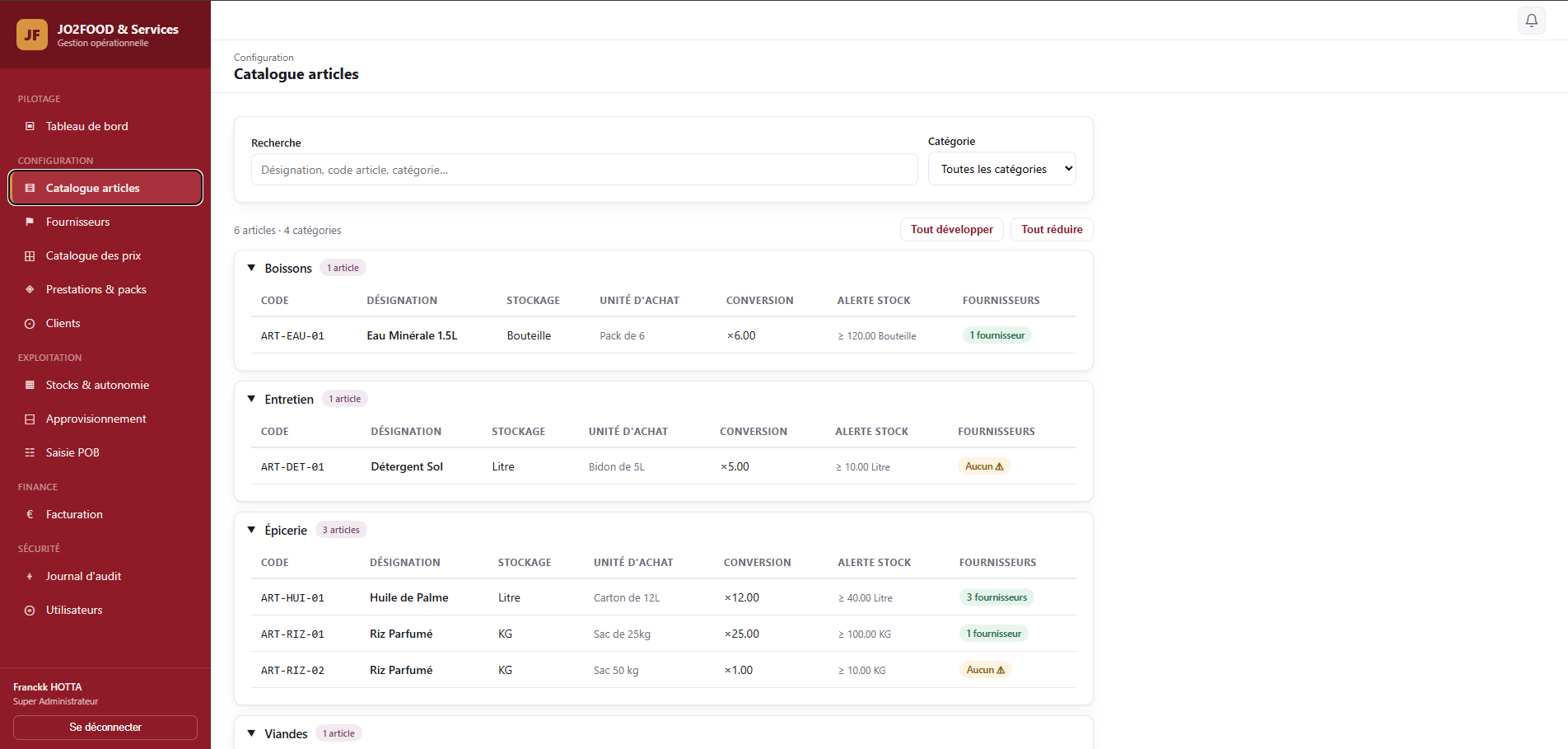Click the 1 fournisseur badge for ART-RIZ-01
The image size is (1568, 749).
994,634
